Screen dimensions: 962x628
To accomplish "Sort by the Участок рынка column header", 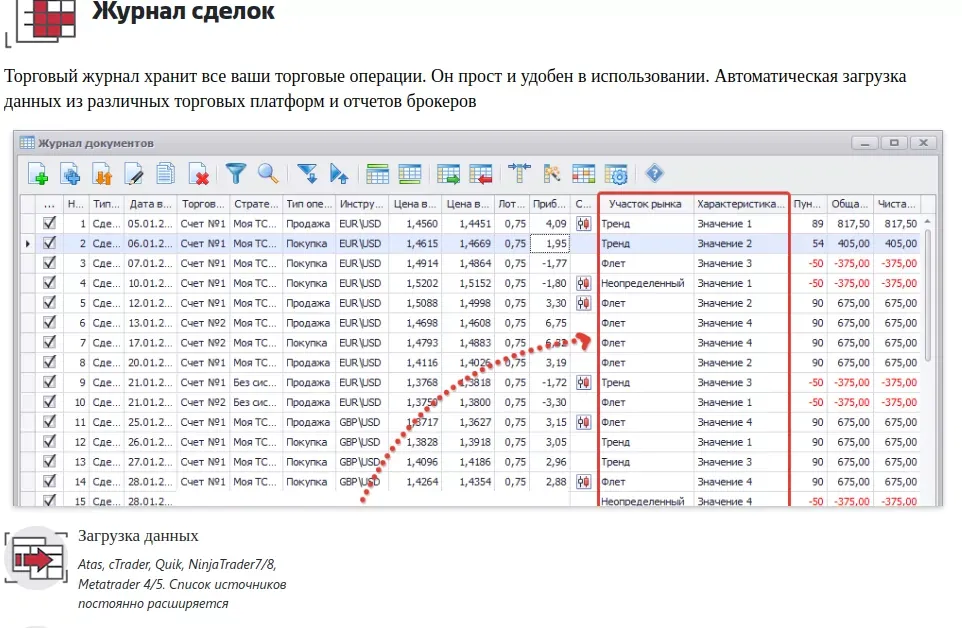I will point(645,204).
